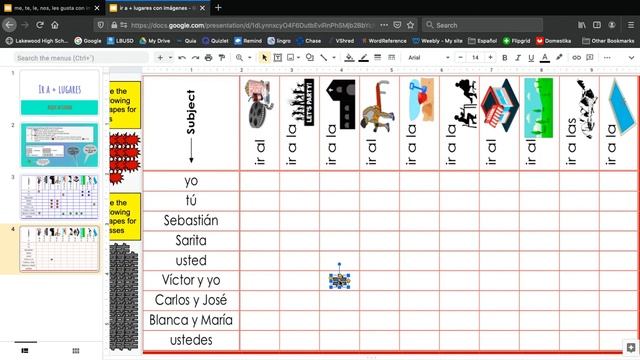
Task: Select the slide 3 thumbnail
Action: (59, 197)
